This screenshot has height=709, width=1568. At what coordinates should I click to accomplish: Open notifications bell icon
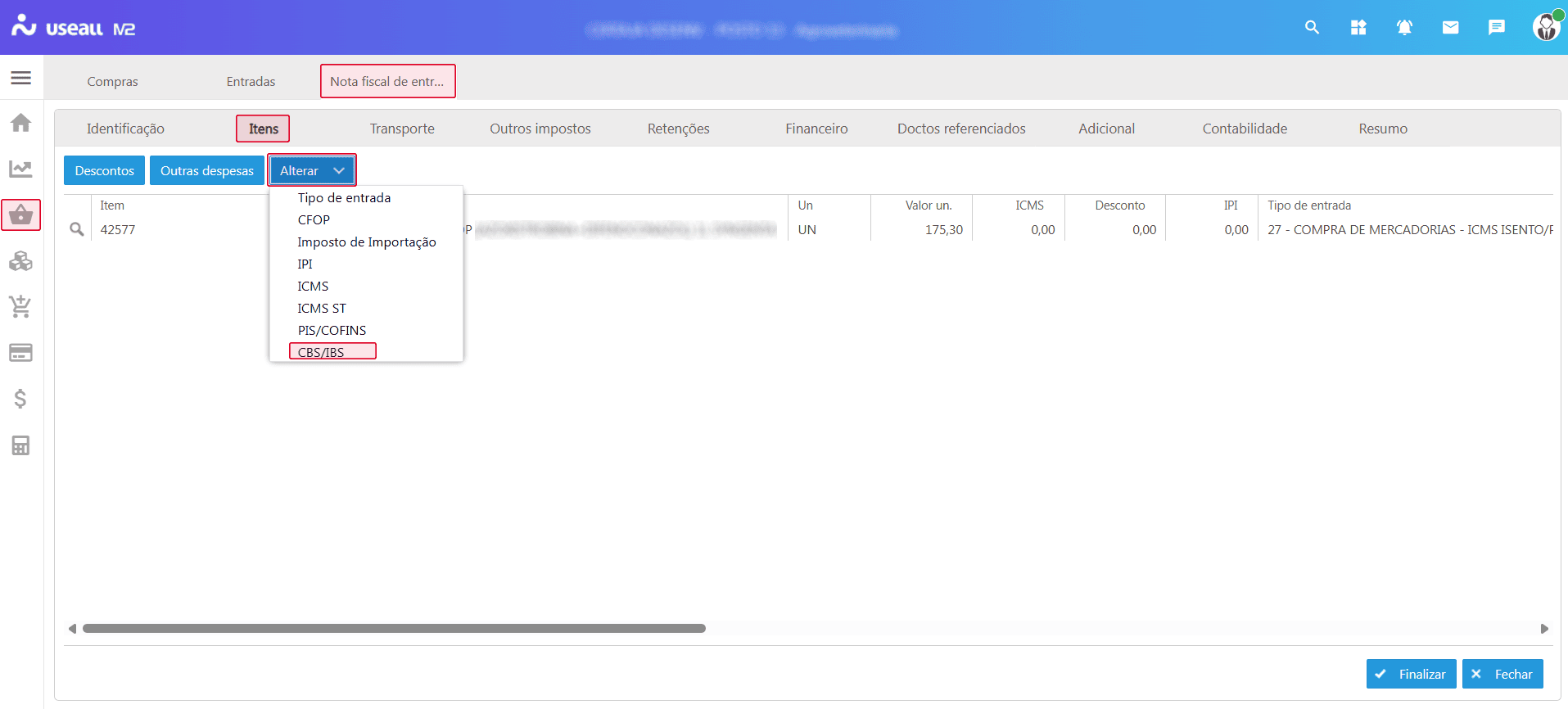click(1404, 28)
